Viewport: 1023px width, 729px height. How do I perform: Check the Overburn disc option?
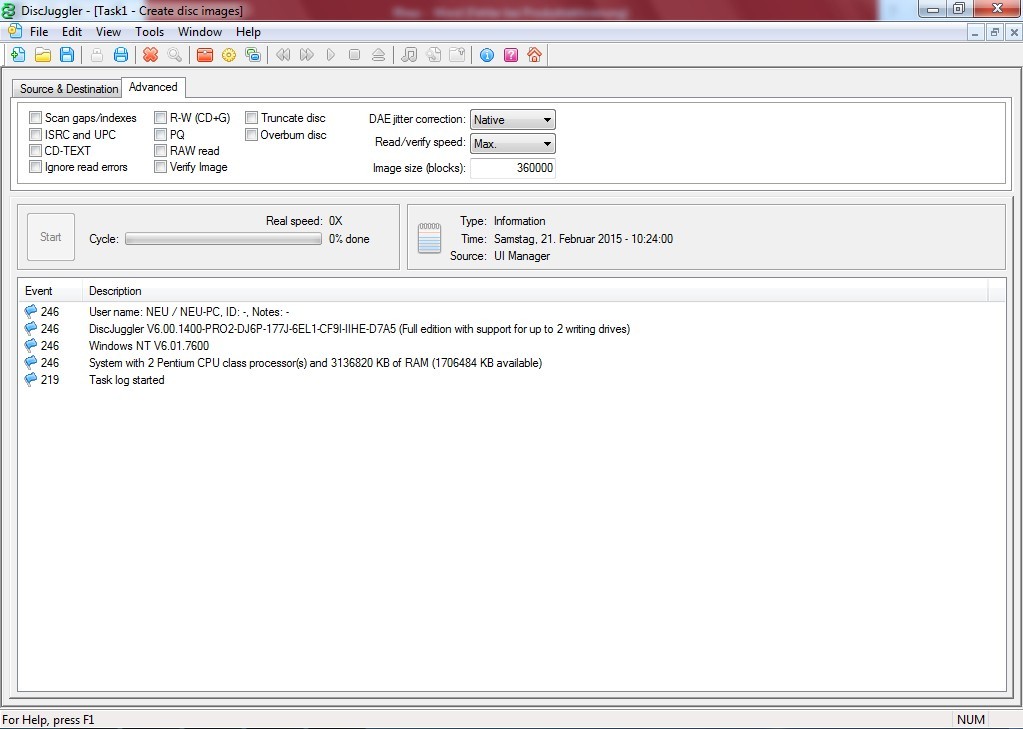pyautogui.click(x=251, y=134)
